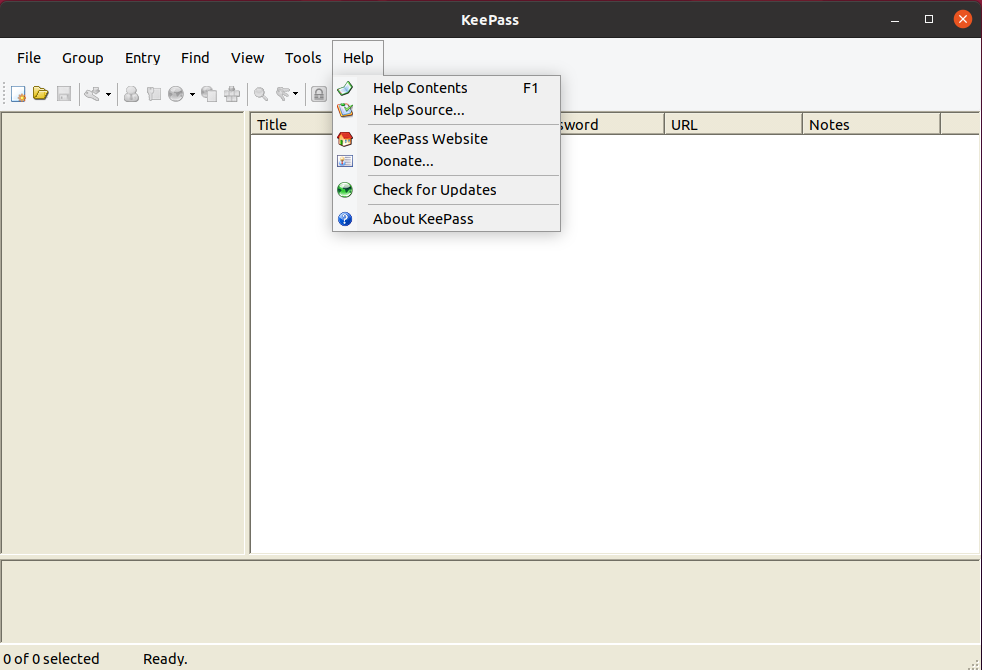Image resolution: width=982 pixels, height=670 pixels.
Task: Open the Show Entries dropdown arrow
Action: 296,95
